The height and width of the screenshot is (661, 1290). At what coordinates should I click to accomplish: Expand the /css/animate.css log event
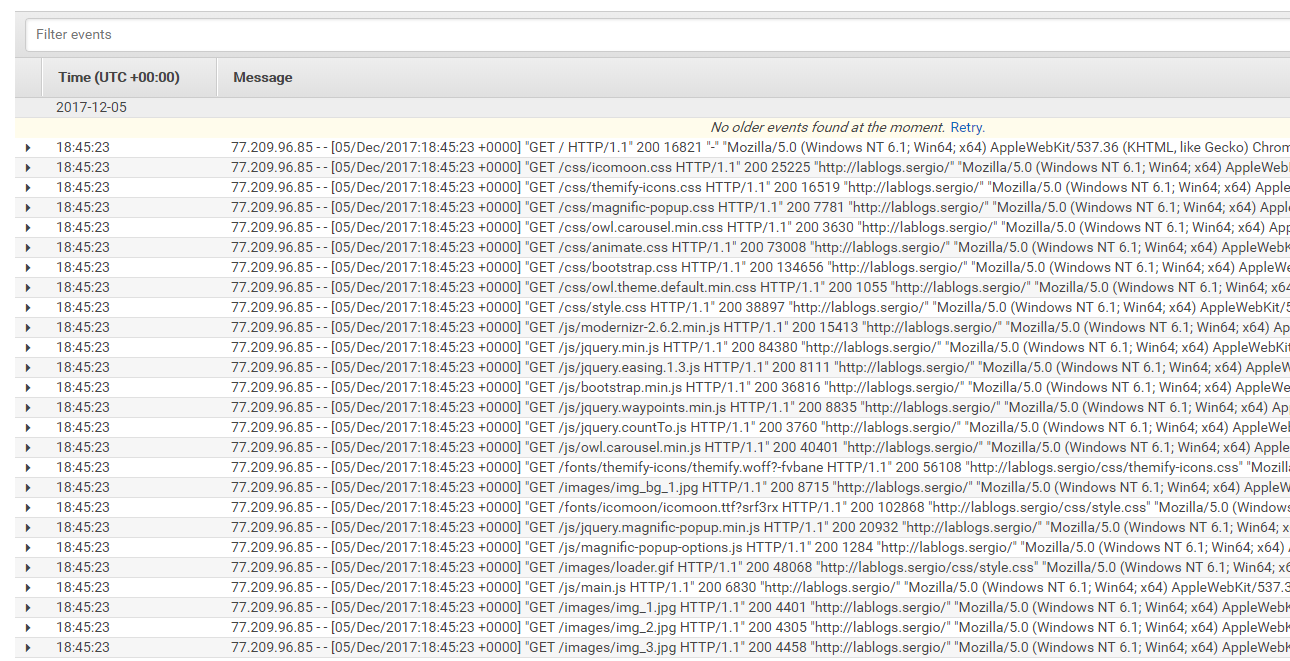coord(28,248)
